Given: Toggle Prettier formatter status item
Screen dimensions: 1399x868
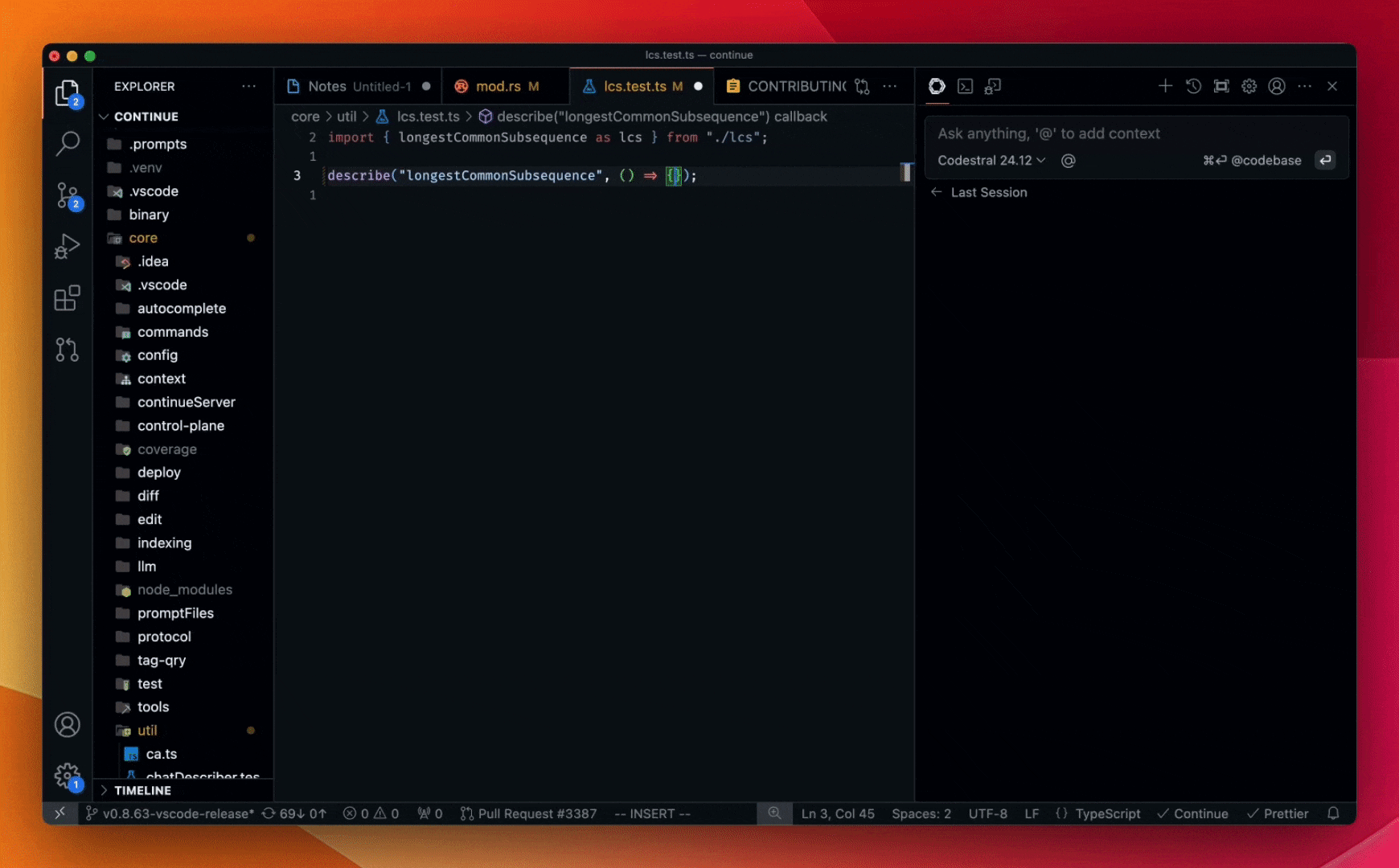Looking at the screenshot, I should pos(1278,813).
